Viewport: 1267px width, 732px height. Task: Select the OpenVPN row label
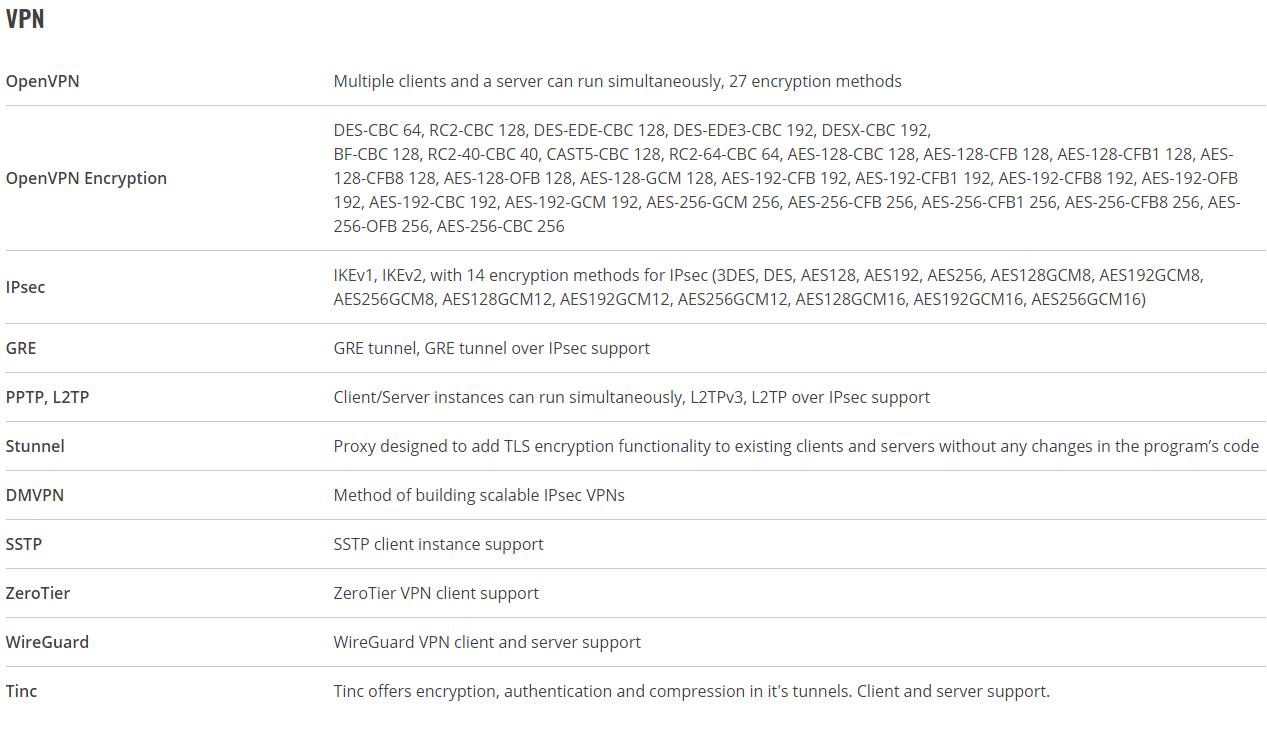pos(43,81)
